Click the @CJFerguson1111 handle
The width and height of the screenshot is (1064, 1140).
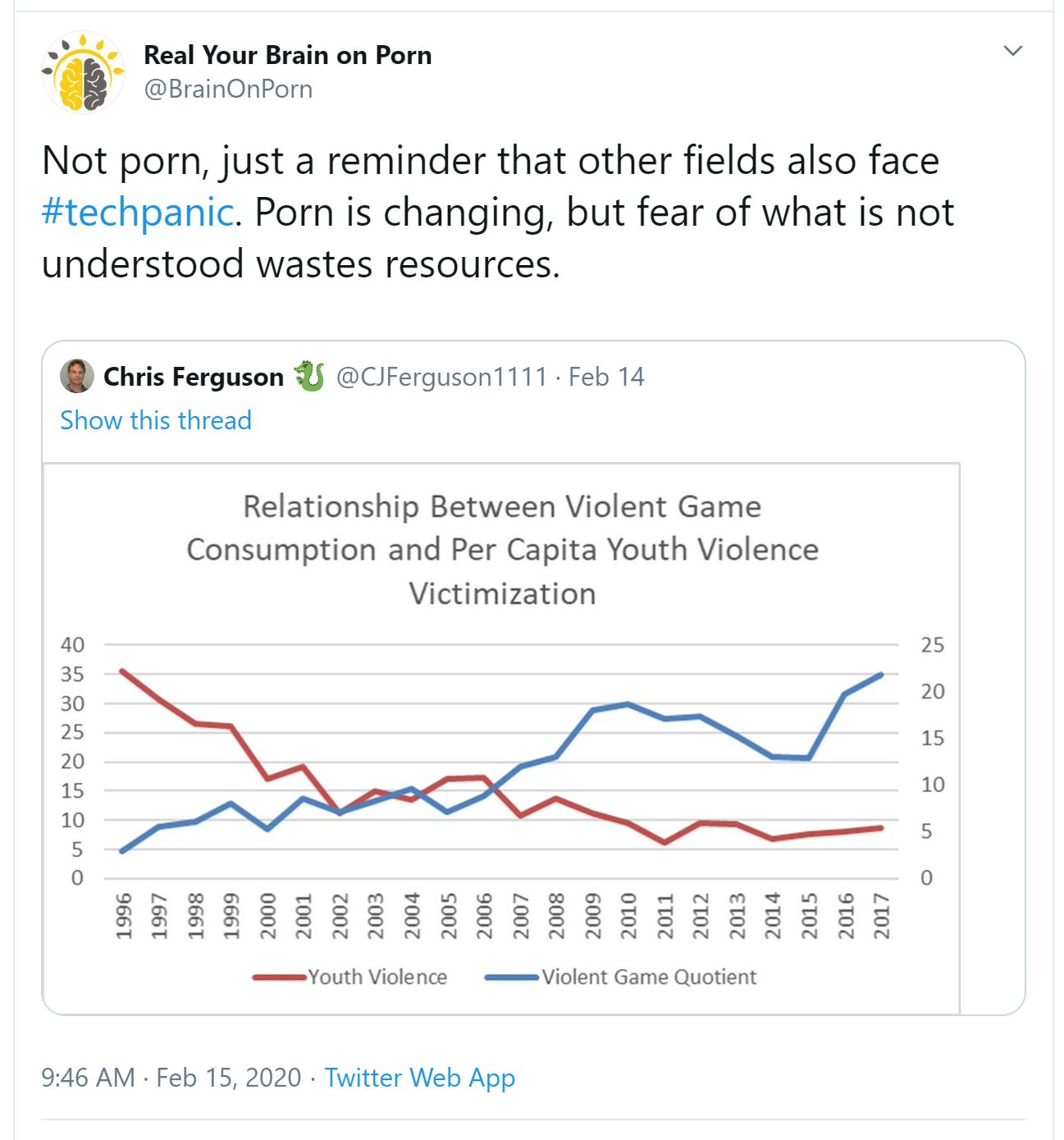tap(441, 377)
